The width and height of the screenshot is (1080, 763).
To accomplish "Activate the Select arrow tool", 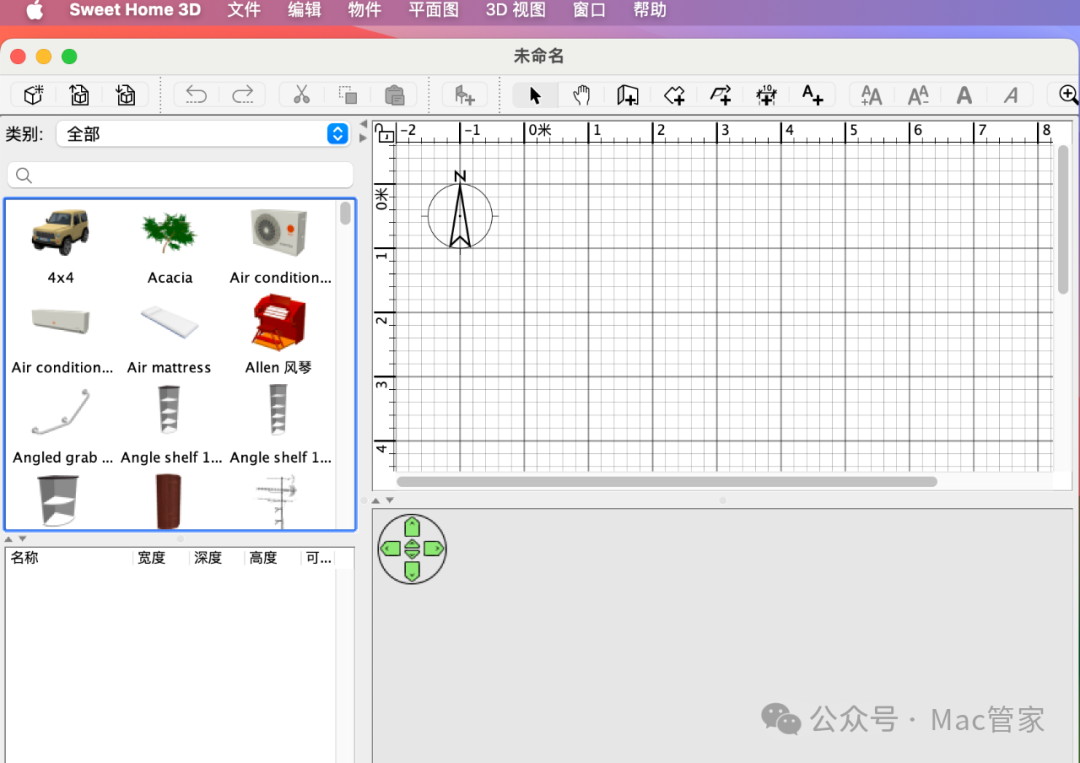I will 535,95.
